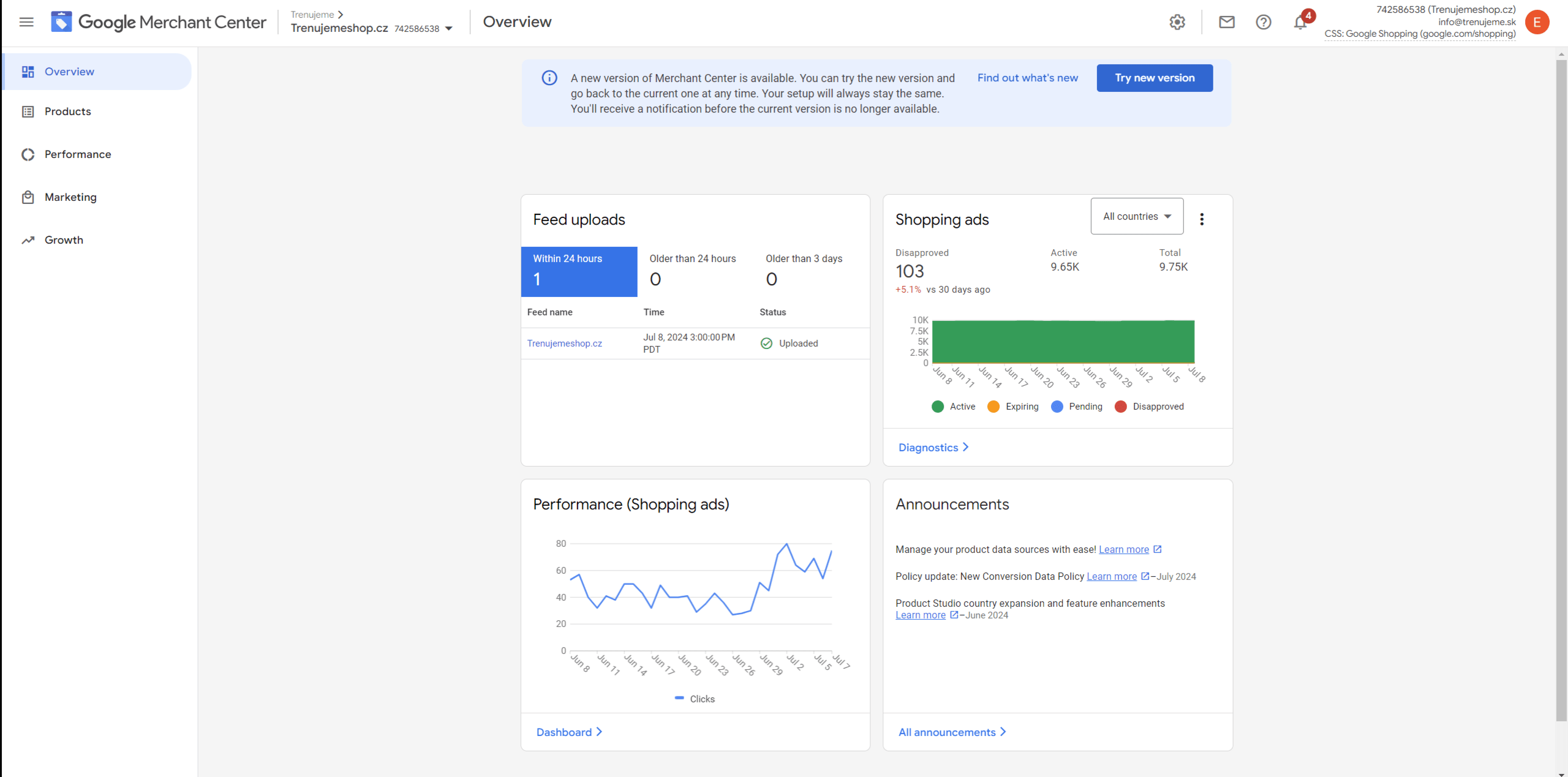The image size is (1568, 777).
Task: Toggle the Expiring legend item
Action: [x=1013, y=407]
